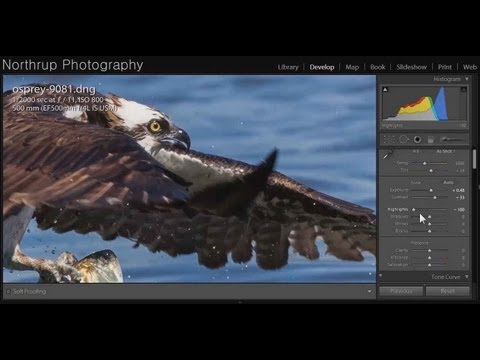This screenshot has width=480, height=360.
Task: Enable the Soft Proofing checkbox
Action: 8,291
